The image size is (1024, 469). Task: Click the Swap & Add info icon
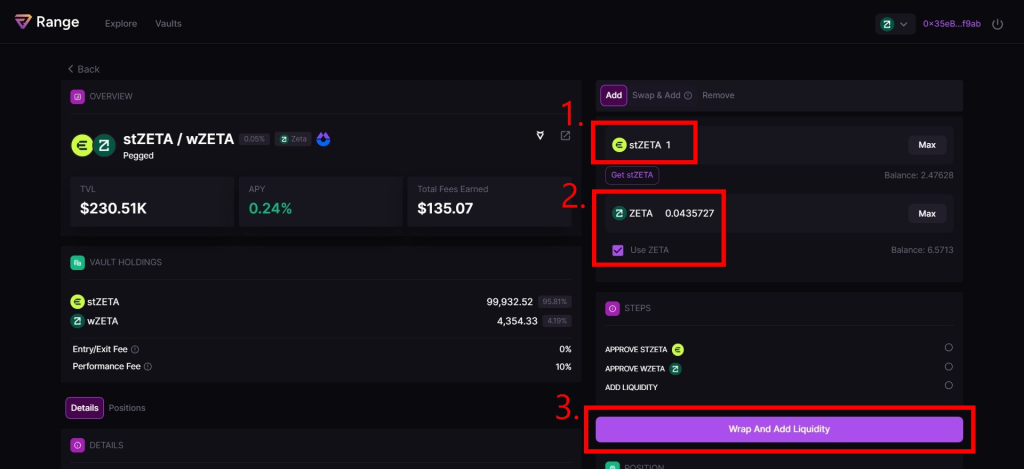click(689, 96)
